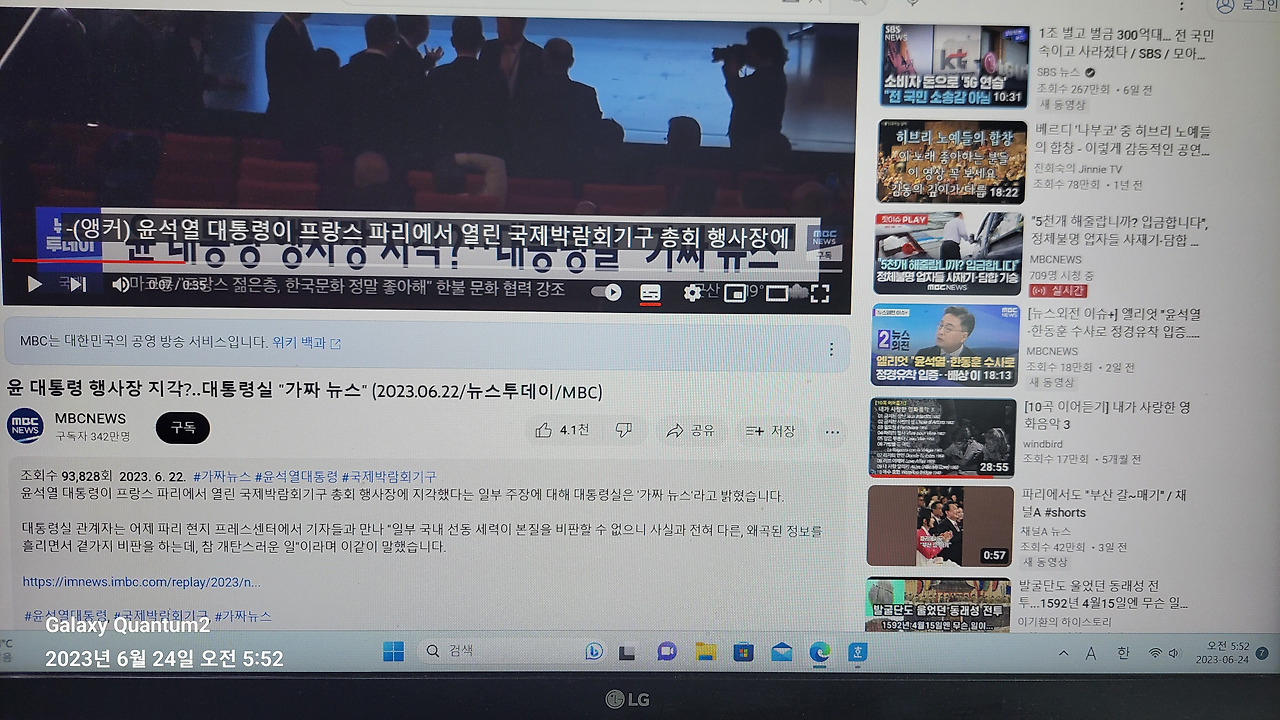Screen dimensions: 1280x720
Task: Open player settings gear
Action: click(x=692, y=293)
